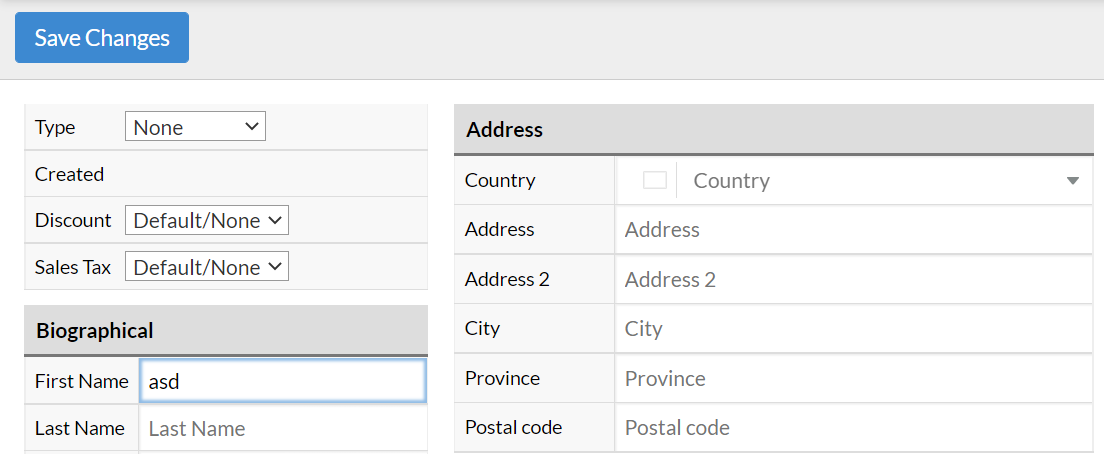Click the Address input field
The height and width of the screenshot is (454, 1104).
coord(853,229)
